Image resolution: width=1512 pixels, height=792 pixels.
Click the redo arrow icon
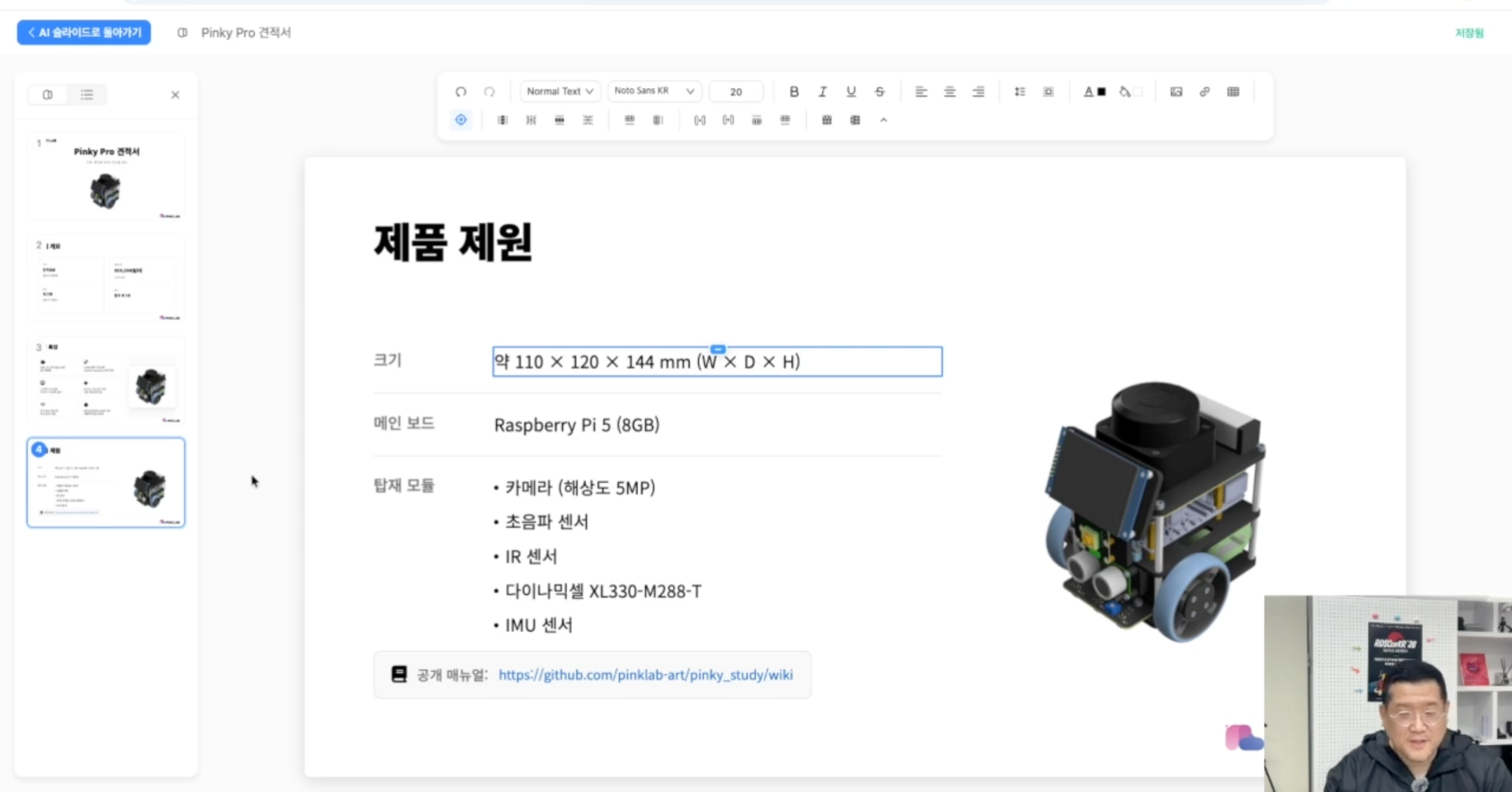489,92
